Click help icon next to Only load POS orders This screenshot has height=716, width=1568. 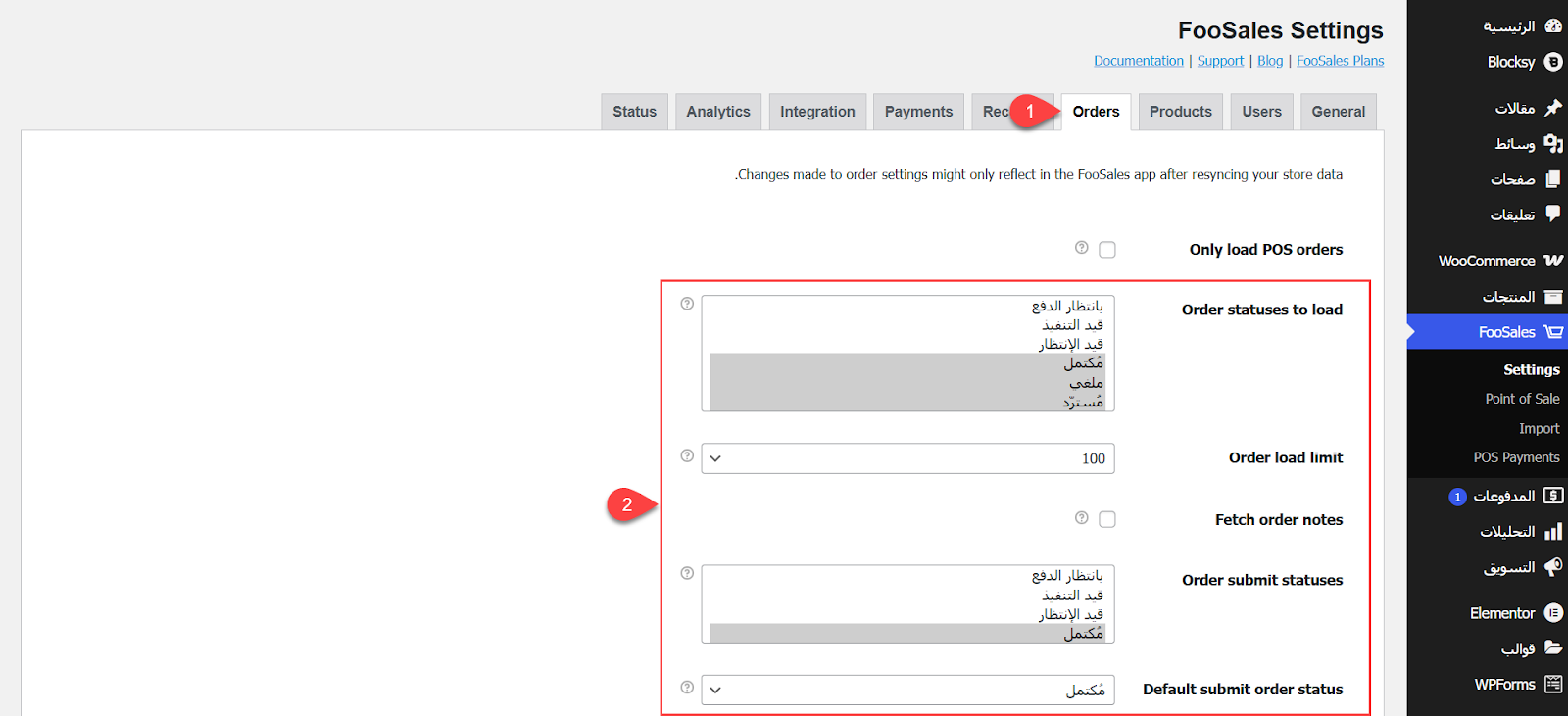pyautogui.click(x=1081, y=248)
